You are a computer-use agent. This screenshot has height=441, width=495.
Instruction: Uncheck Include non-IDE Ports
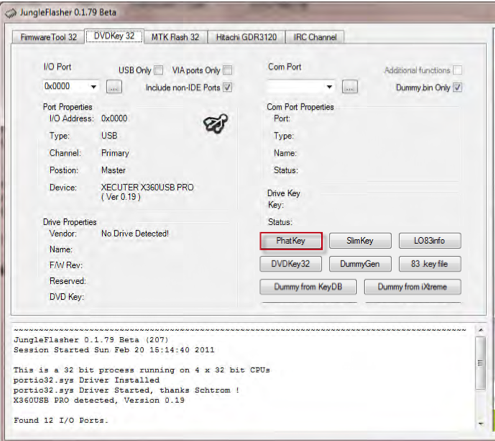(x=228, y=87)
